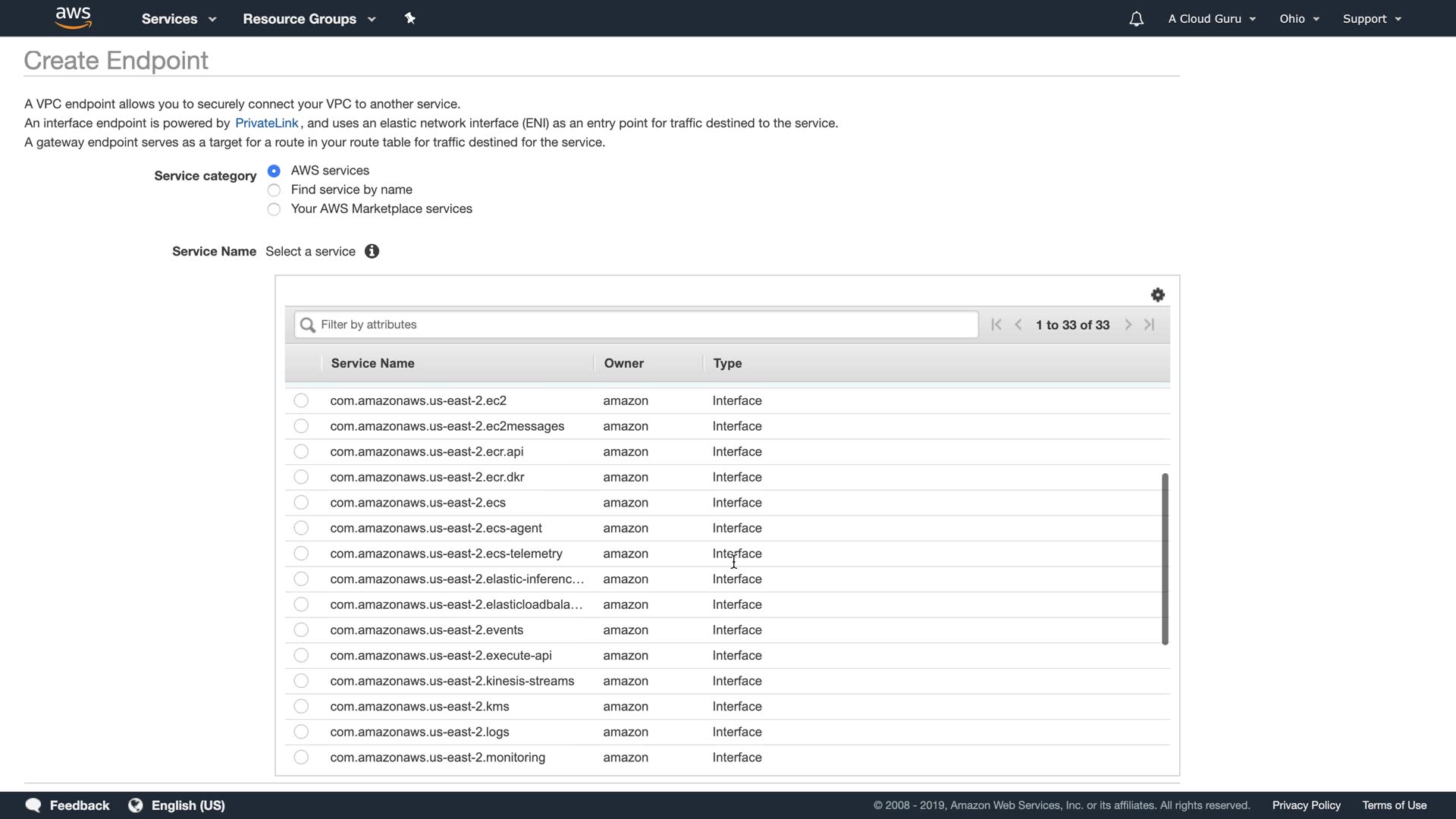Go to next page arrow
The width and height of the screenshot is (1456, 819).
pos(1128,325)
